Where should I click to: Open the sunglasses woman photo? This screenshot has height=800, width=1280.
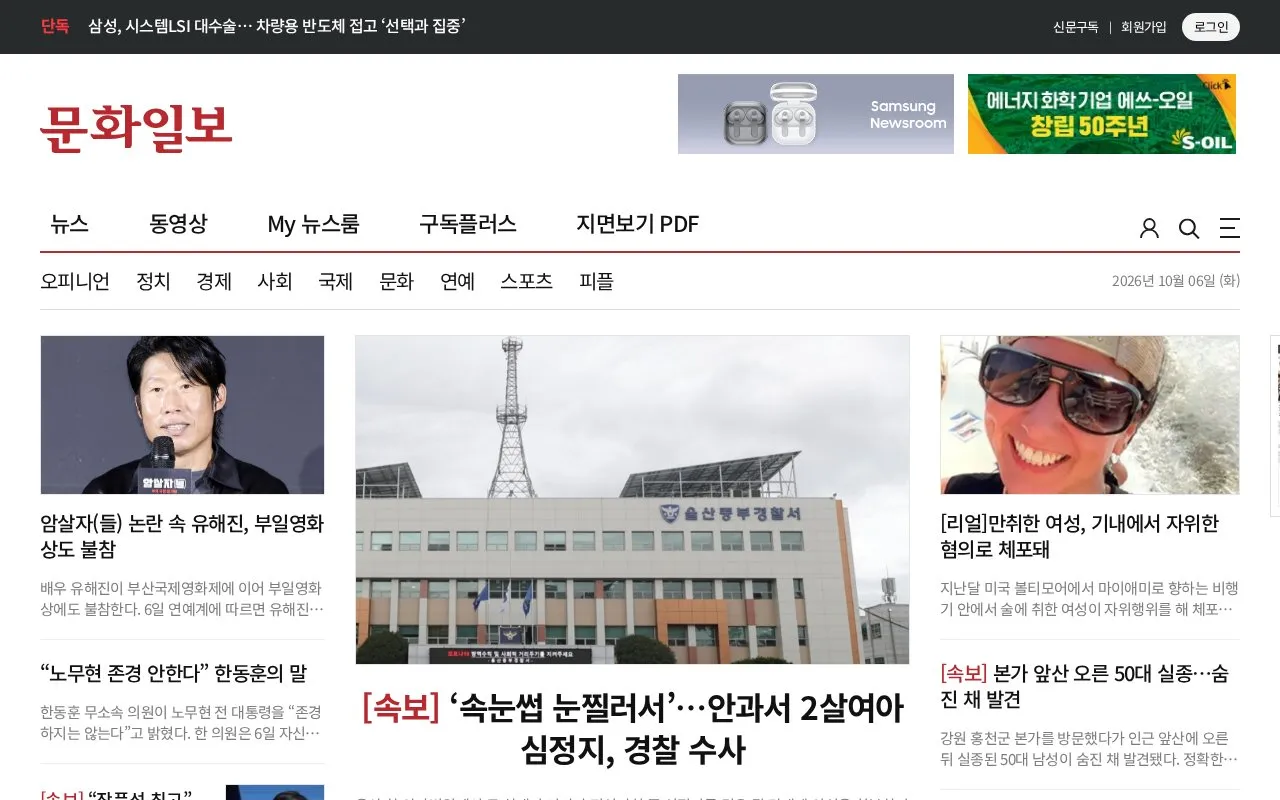tap(1090, 415)
